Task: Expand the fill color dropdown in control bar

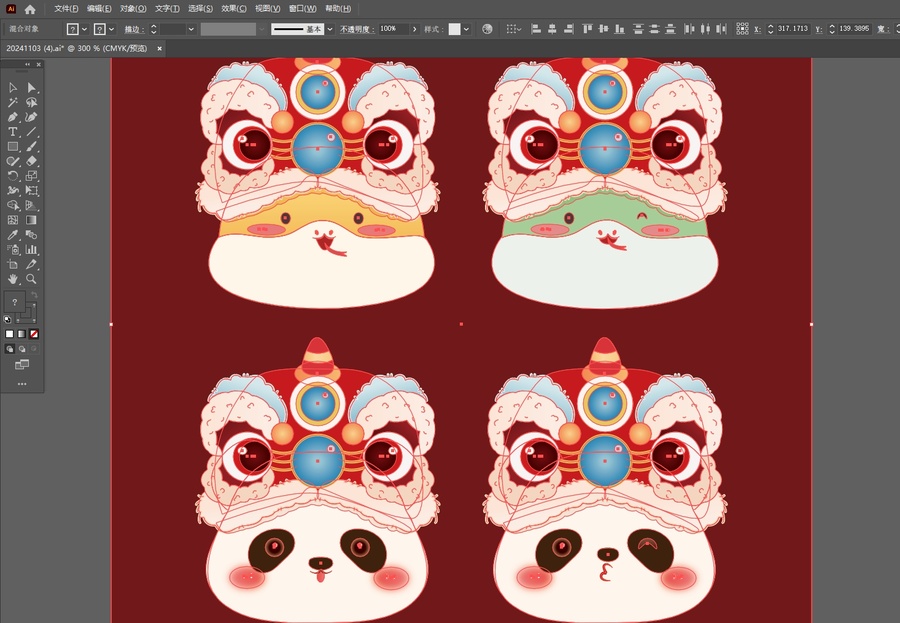Action: tap(84, 29)
